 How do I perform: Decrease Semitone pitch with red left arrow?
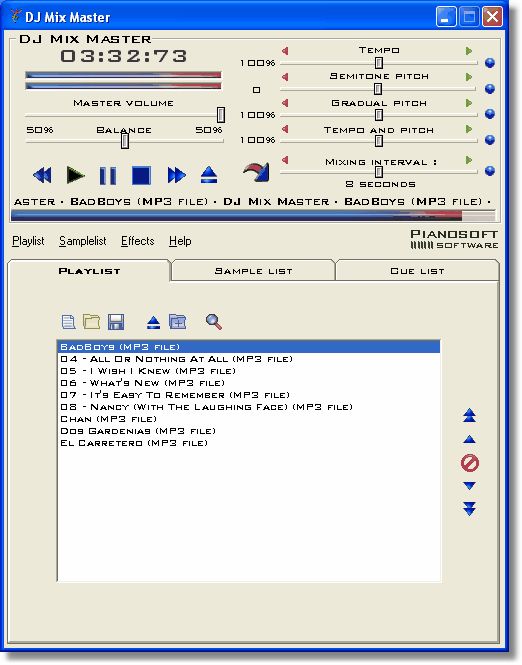click(285, 77)
